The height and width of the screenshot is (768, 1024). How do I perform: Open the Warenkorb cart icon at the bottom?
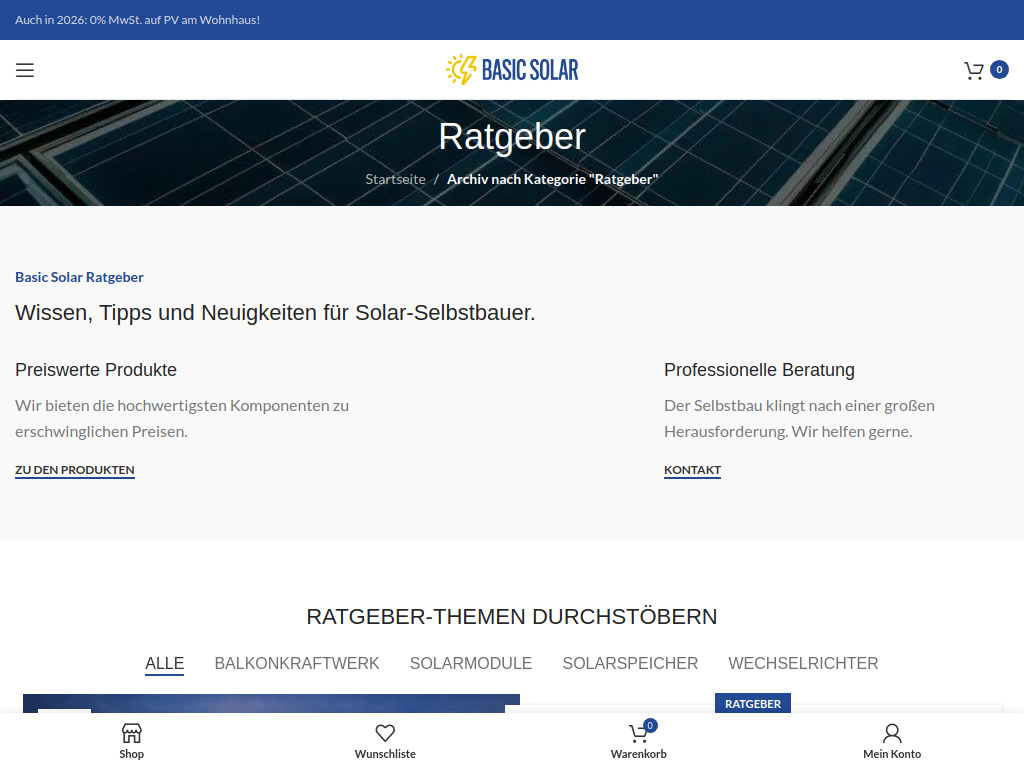click(638, 740)
